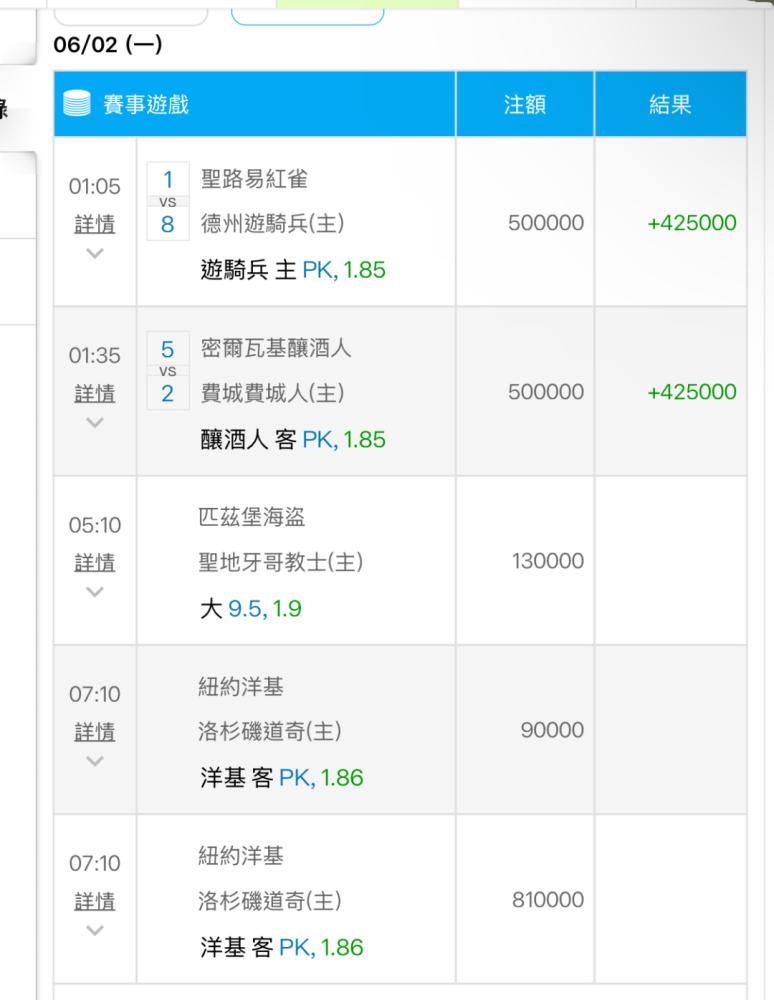Click score box 8 for 德州遊騎兵

point(168,224)
